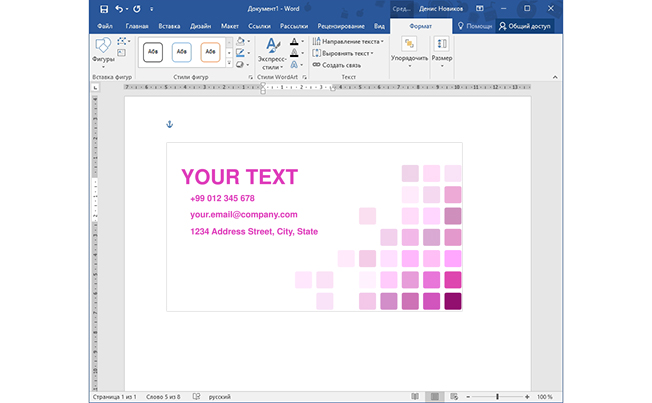Switch to the Главная tab
Viewport: 652px width, 403px height.
[137, 26]
